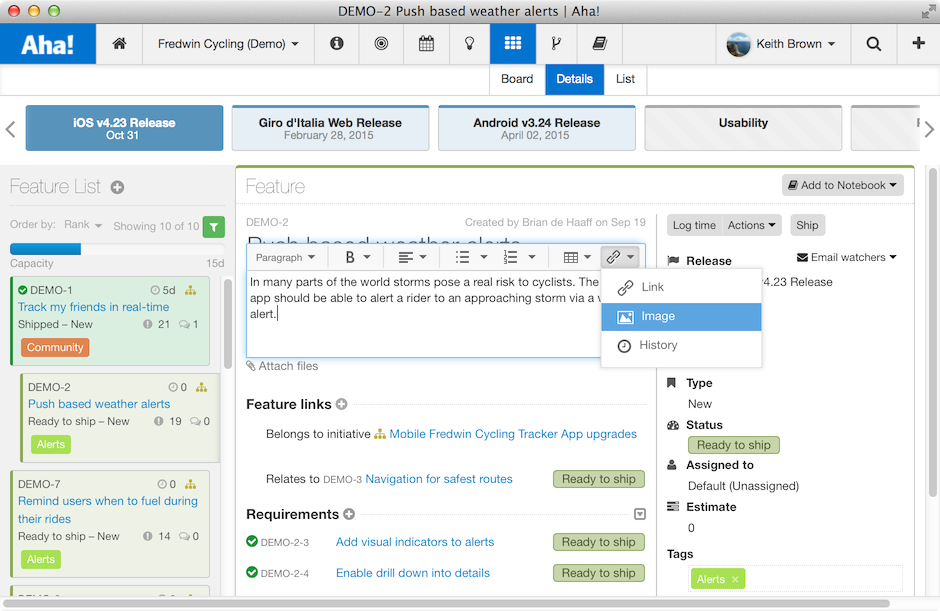Click the plus icon in top bar
This screenshot has width=940, height=611.
coord(918,43)
